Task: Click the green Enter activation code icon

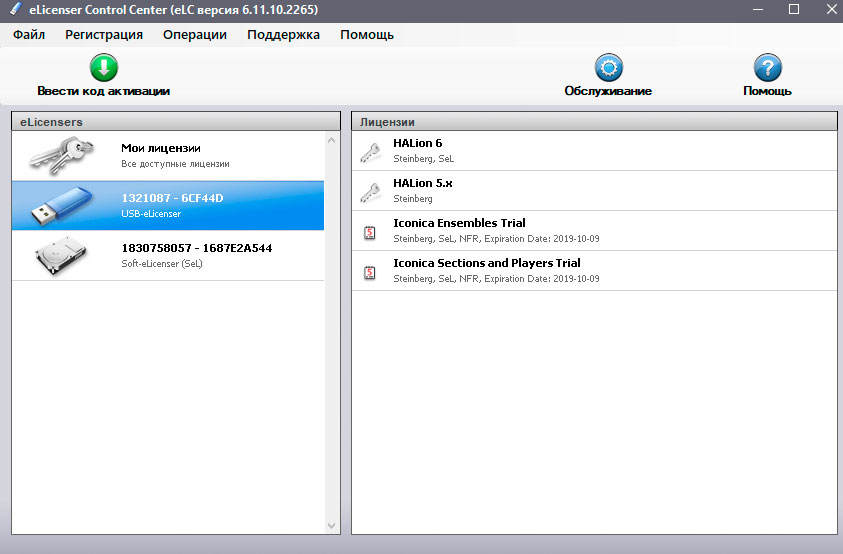Action: coord(104,67)
